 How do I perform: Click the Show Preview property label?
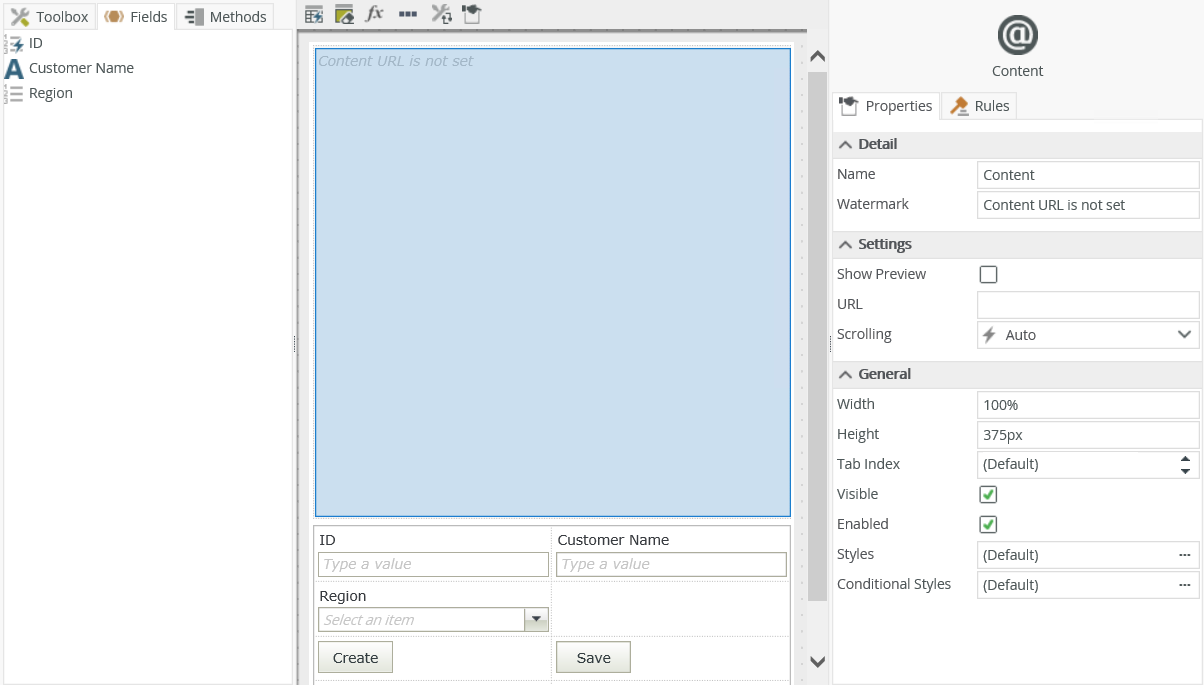pos(881,274)
